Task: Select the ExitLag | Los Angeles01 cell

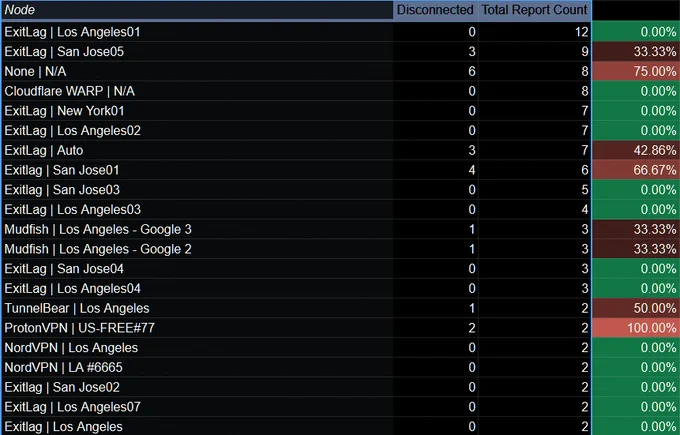Action: [197, 32]
